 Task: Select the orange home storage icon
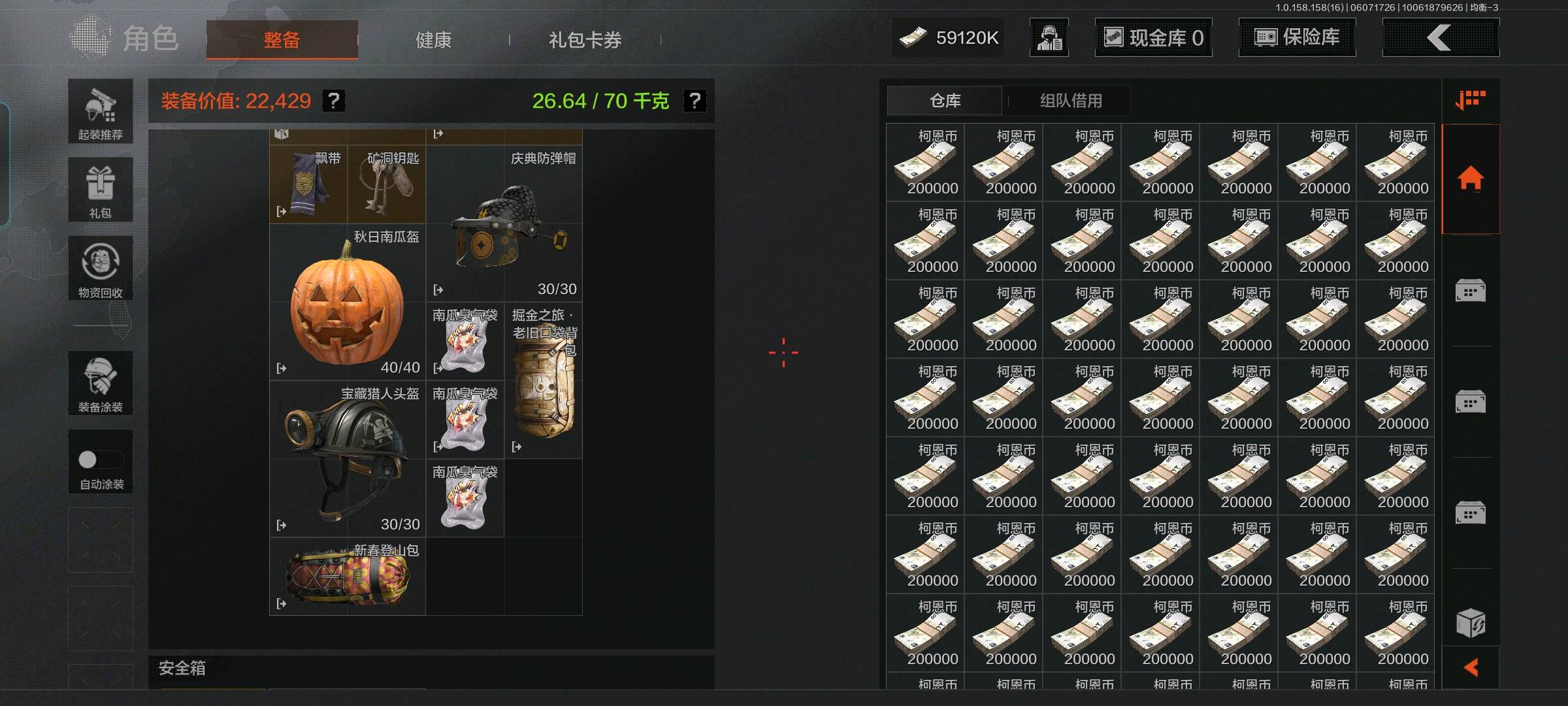pyautogui.click(x=1471, y=178)
